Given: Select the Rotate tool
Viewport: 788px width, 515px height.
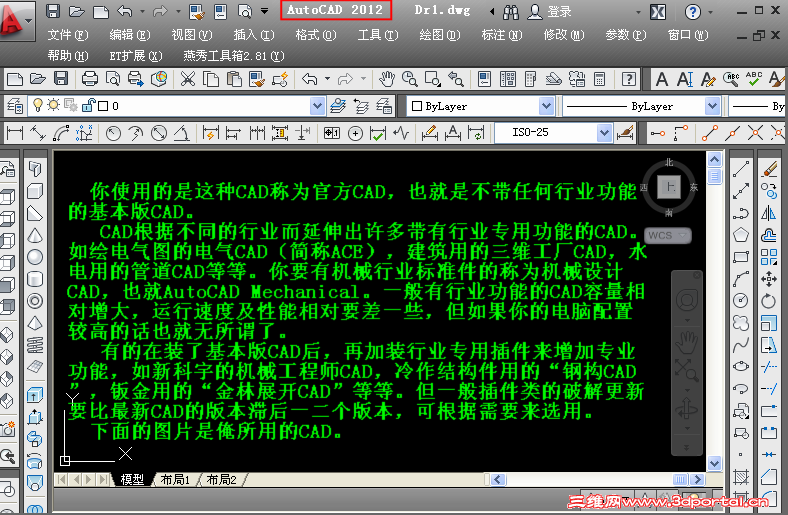Looking at the screenshot, I should pyautogui.click(x=769, y=300).
